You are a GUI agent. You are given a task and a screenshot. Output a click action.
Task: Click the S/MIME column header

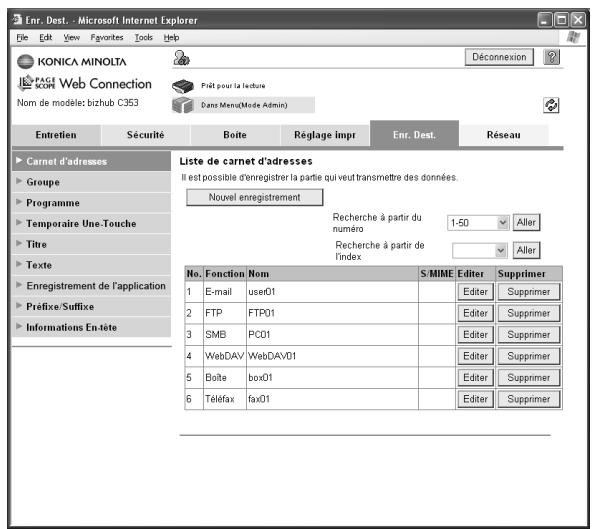[437, 274]
